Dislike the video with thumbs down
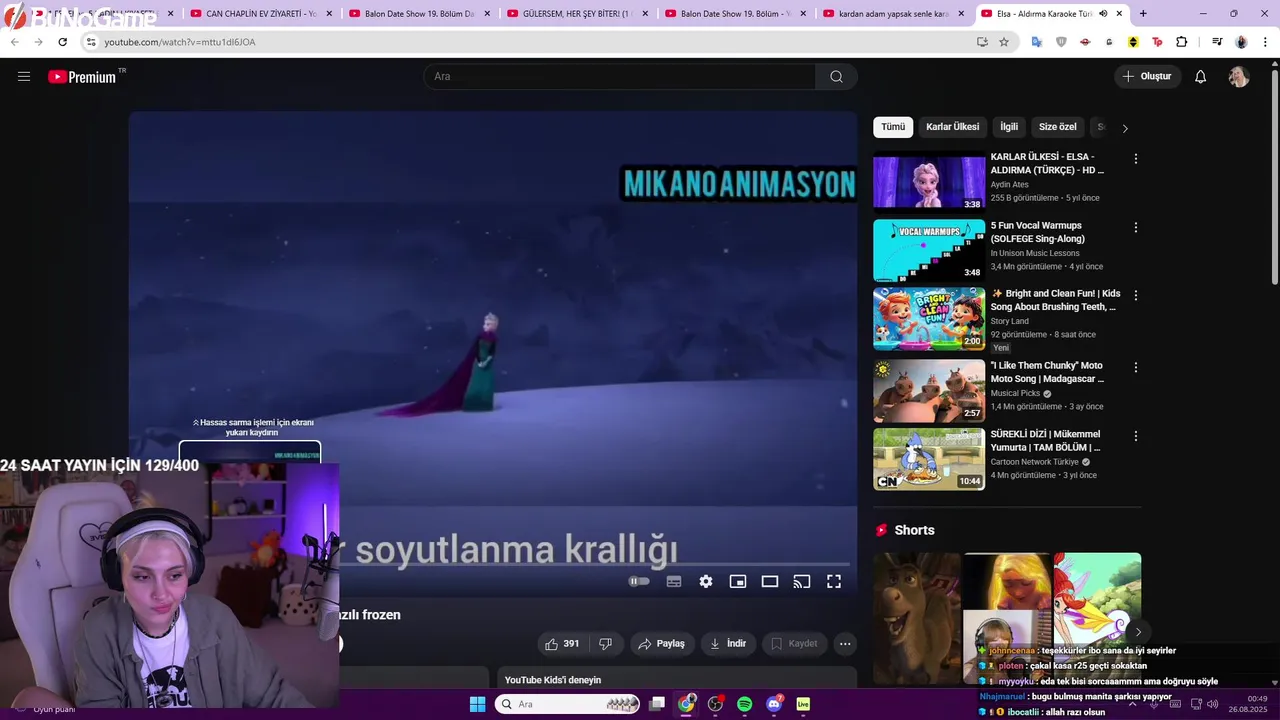Viewport: 1280px width, 720px height. (605, 644)
